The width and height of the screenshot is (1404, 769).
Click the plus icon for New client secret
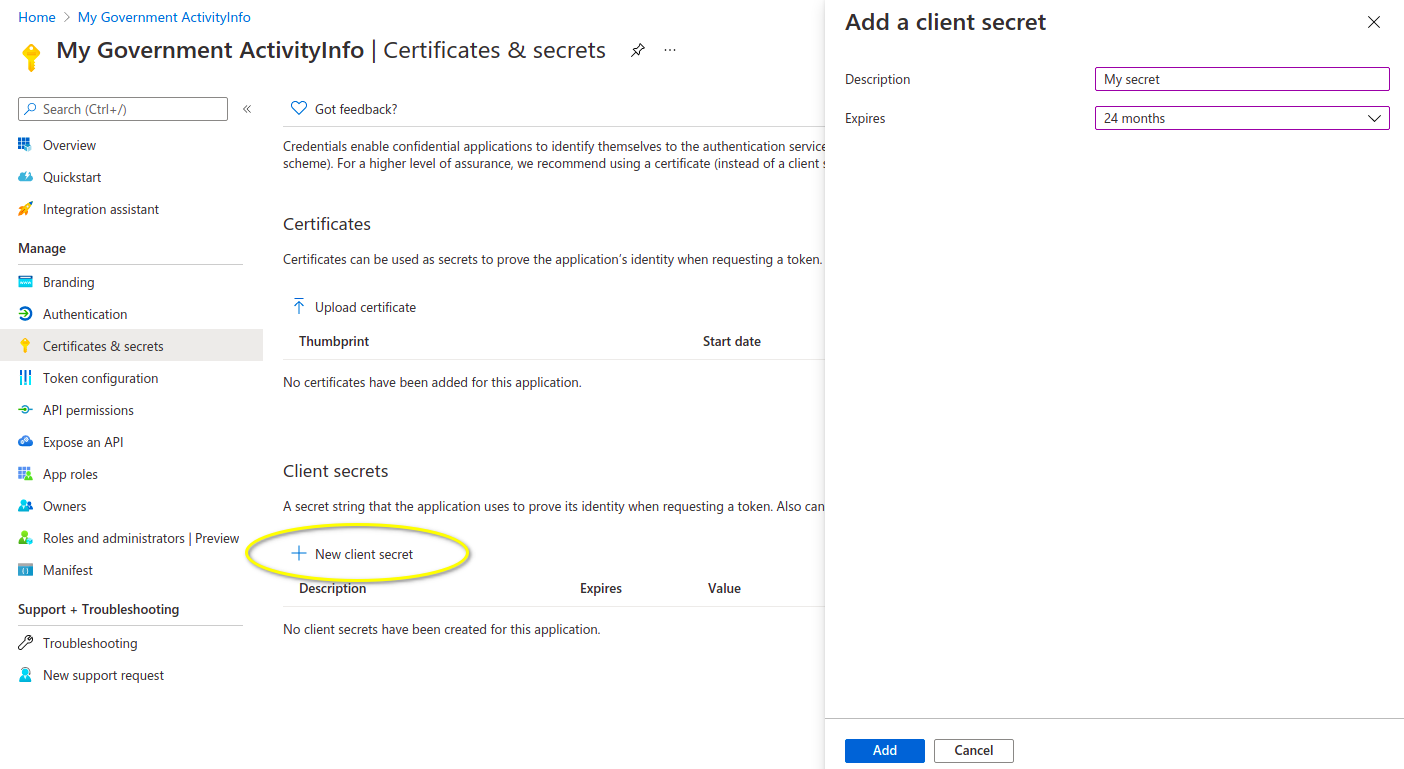click(x=298, y=553)
